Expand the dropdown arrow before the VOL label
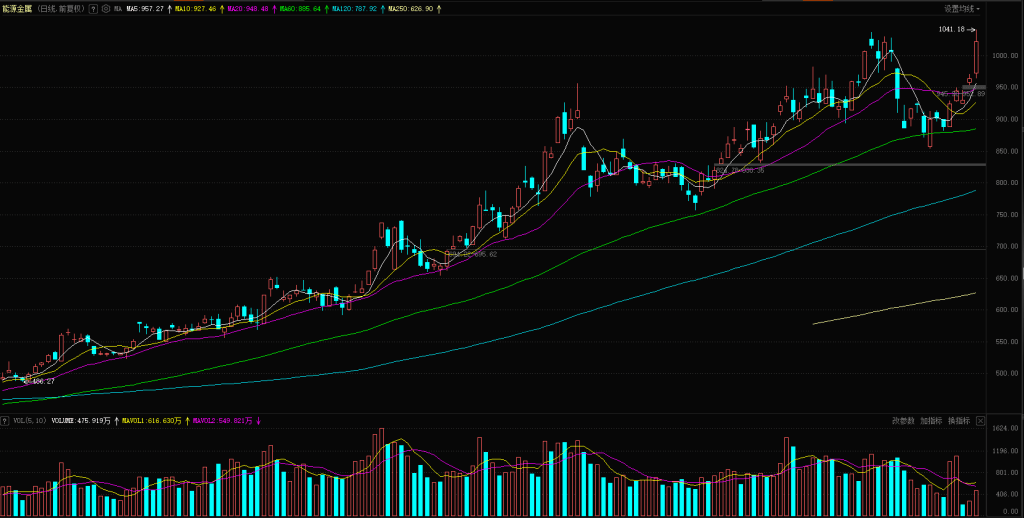The height and width of the screenshot is (518, 1024). 6,421
